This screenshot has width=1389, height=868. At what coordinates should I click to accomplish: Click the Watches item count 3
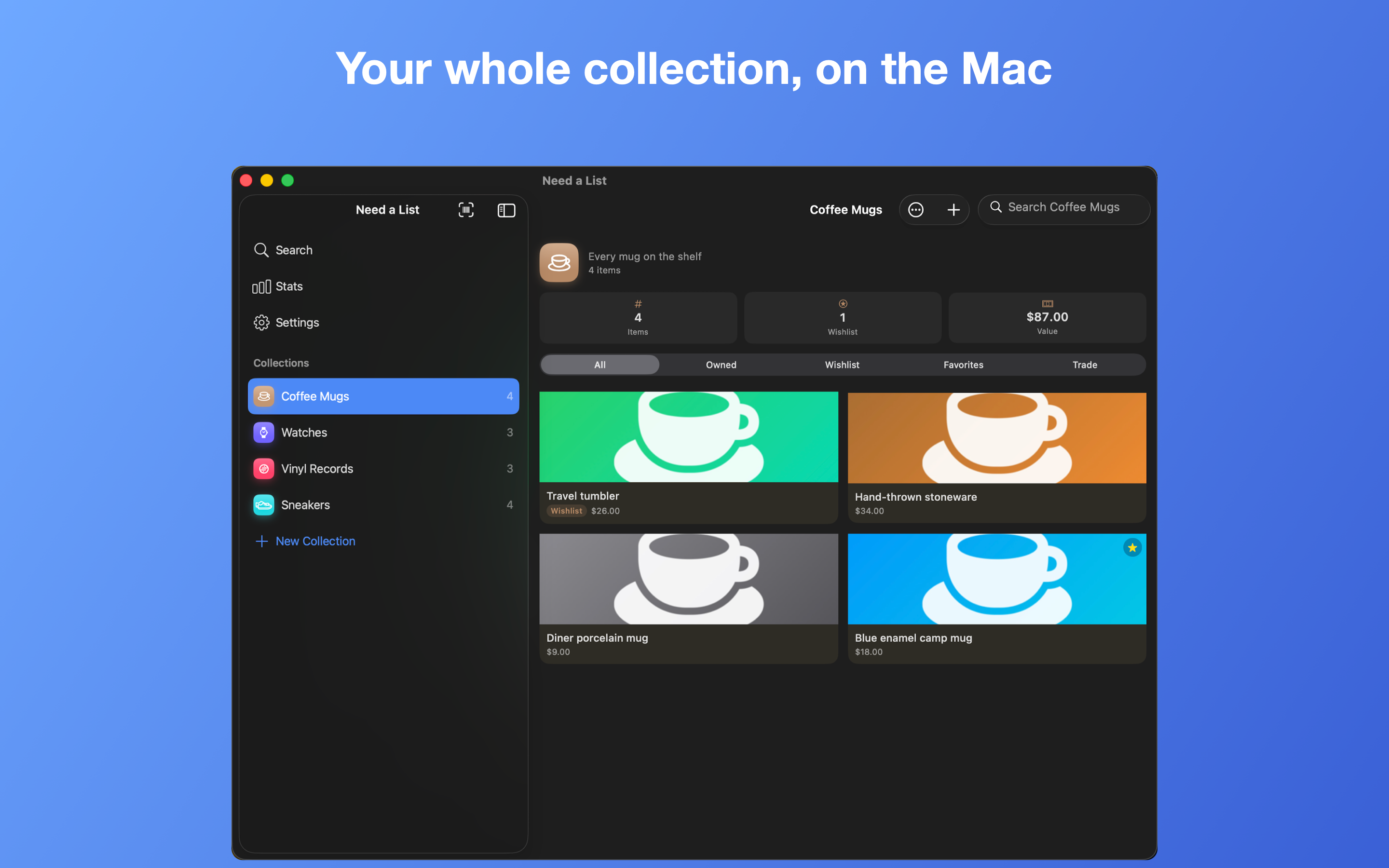(x=510, y=432)
